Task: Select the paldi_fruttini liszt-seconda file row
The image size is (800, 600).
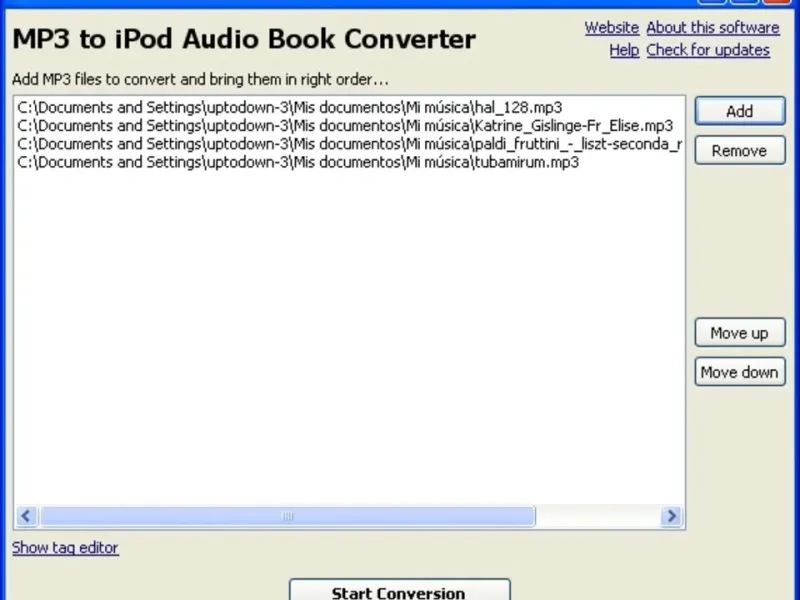Action: coord(349,144)
